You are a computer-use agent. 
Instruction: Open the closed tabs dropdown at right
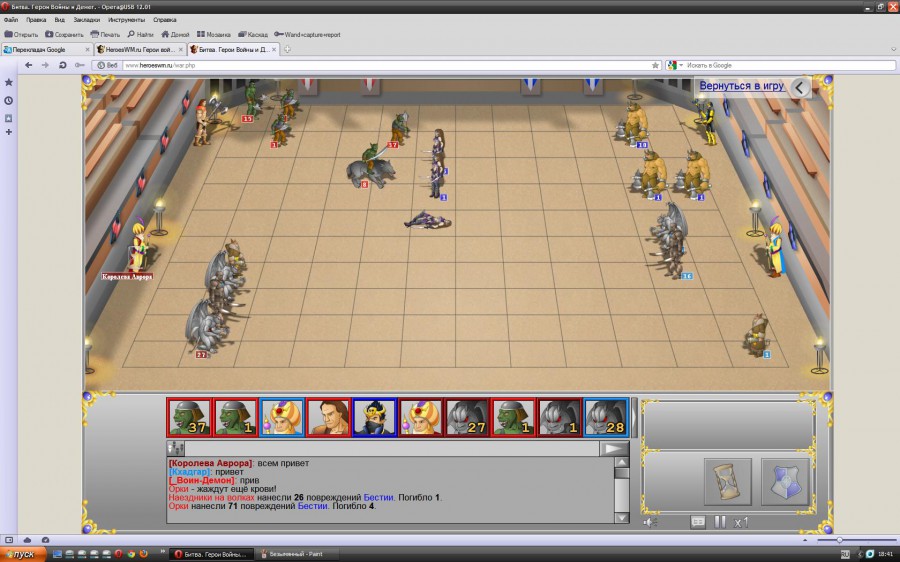(893, 49)
